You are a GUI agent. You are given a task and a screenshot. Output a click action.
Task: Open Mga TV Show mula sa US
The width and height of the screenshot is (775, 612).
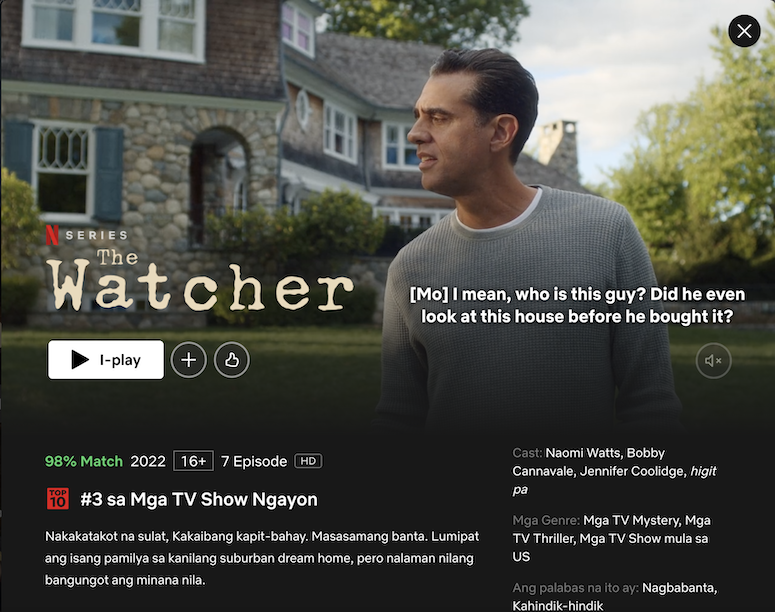tap(610, 547)
